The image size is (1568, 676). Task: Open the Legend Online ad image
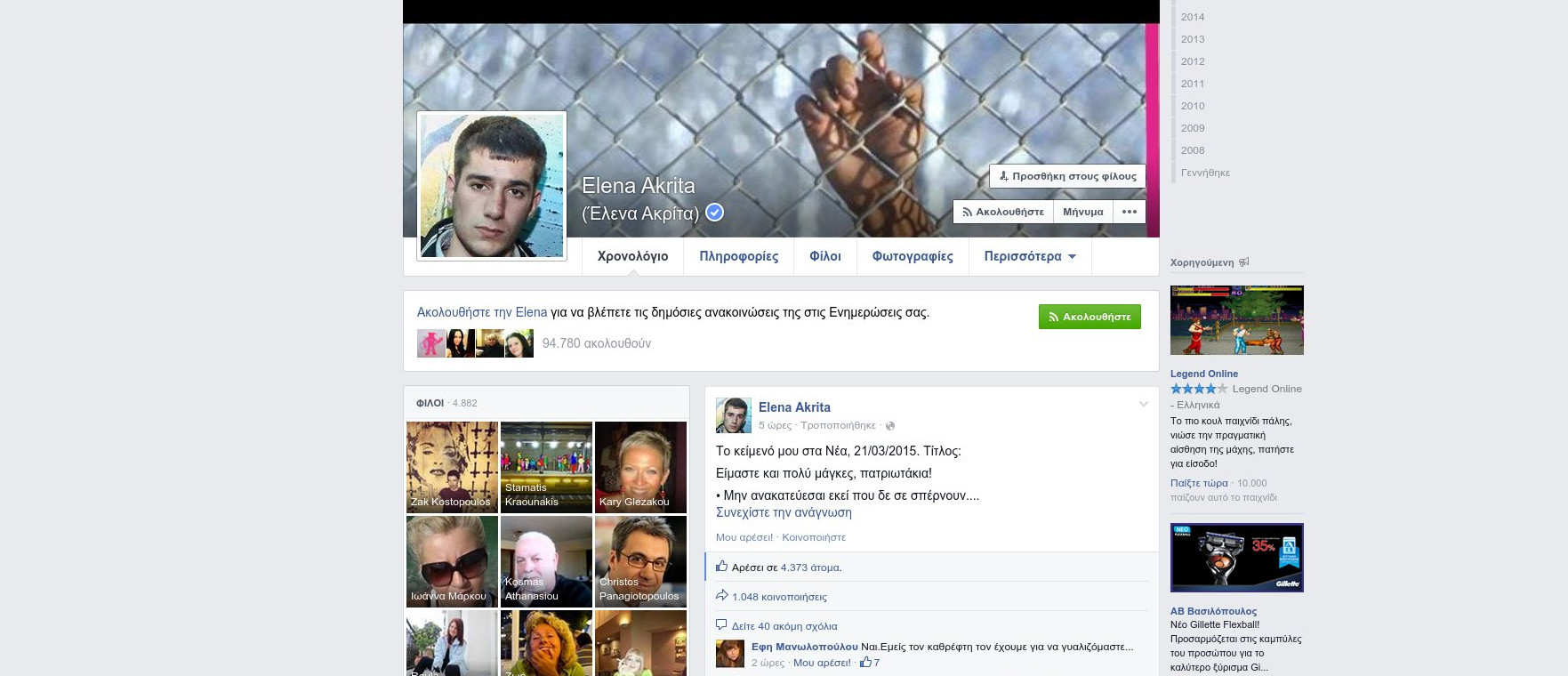tap(1237, 320)
